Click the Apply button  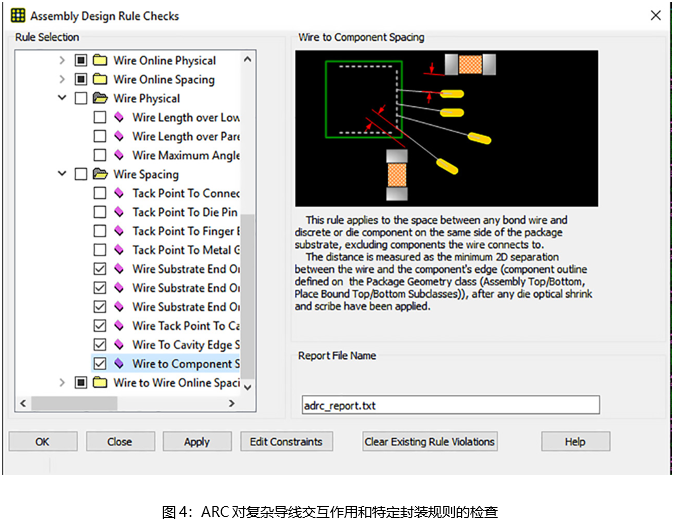click(197, 442)
